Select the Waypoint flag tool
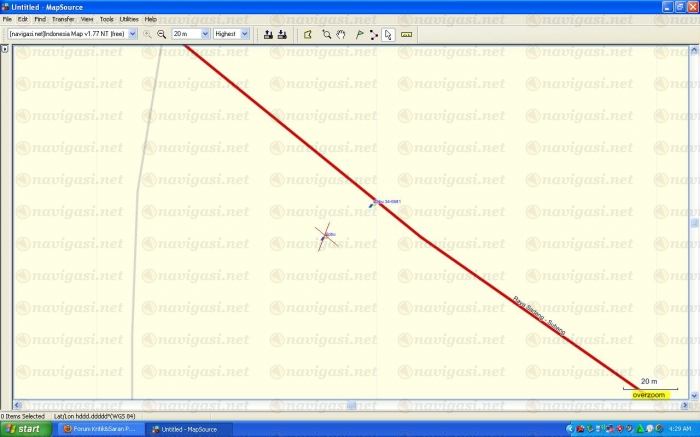700x437 pixels. pos(359,33)
